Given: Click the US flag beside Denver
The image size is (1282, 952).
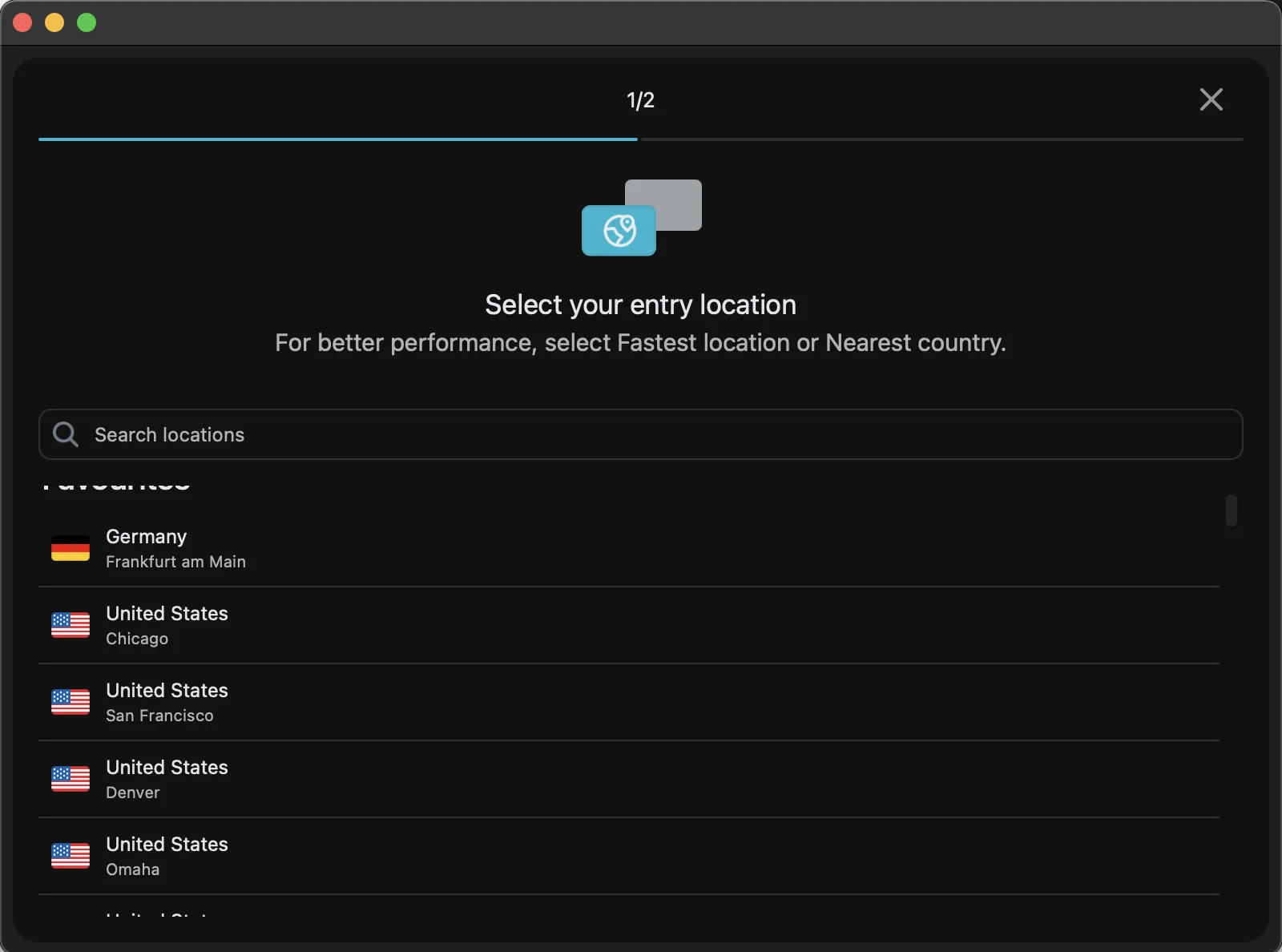Looking at the screenshot, I should 71,779.
